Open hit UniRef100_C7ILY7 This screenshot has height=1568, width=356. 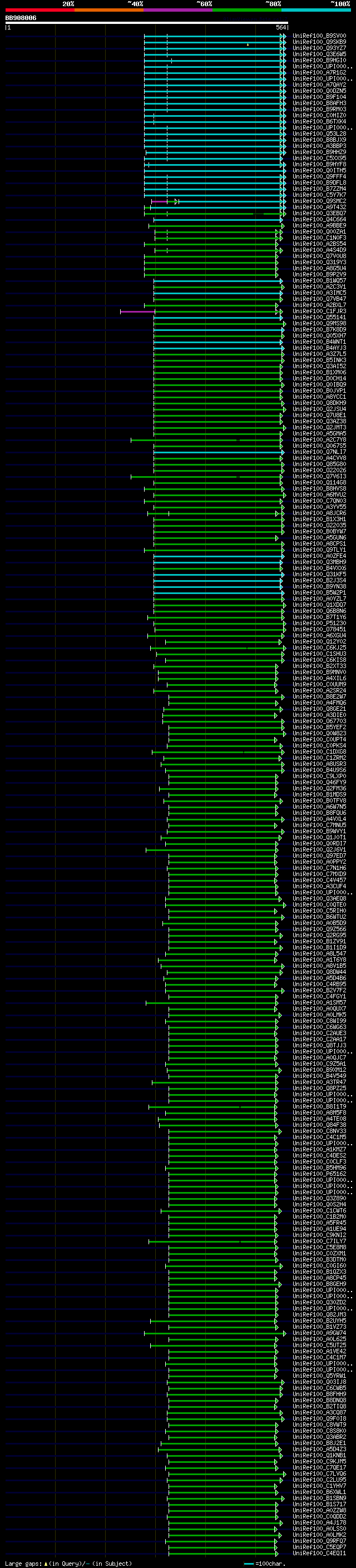coord(319,1241)
